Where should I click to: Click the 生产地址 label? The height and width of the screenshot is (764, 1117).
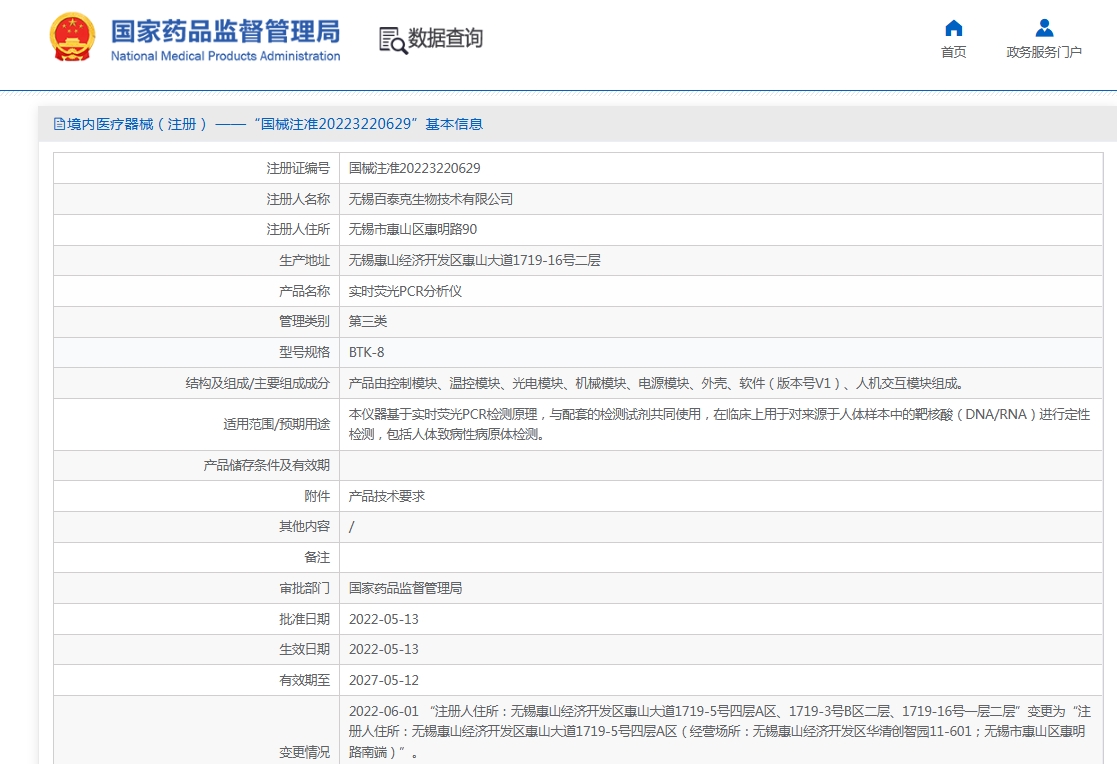tap(304, 260)
